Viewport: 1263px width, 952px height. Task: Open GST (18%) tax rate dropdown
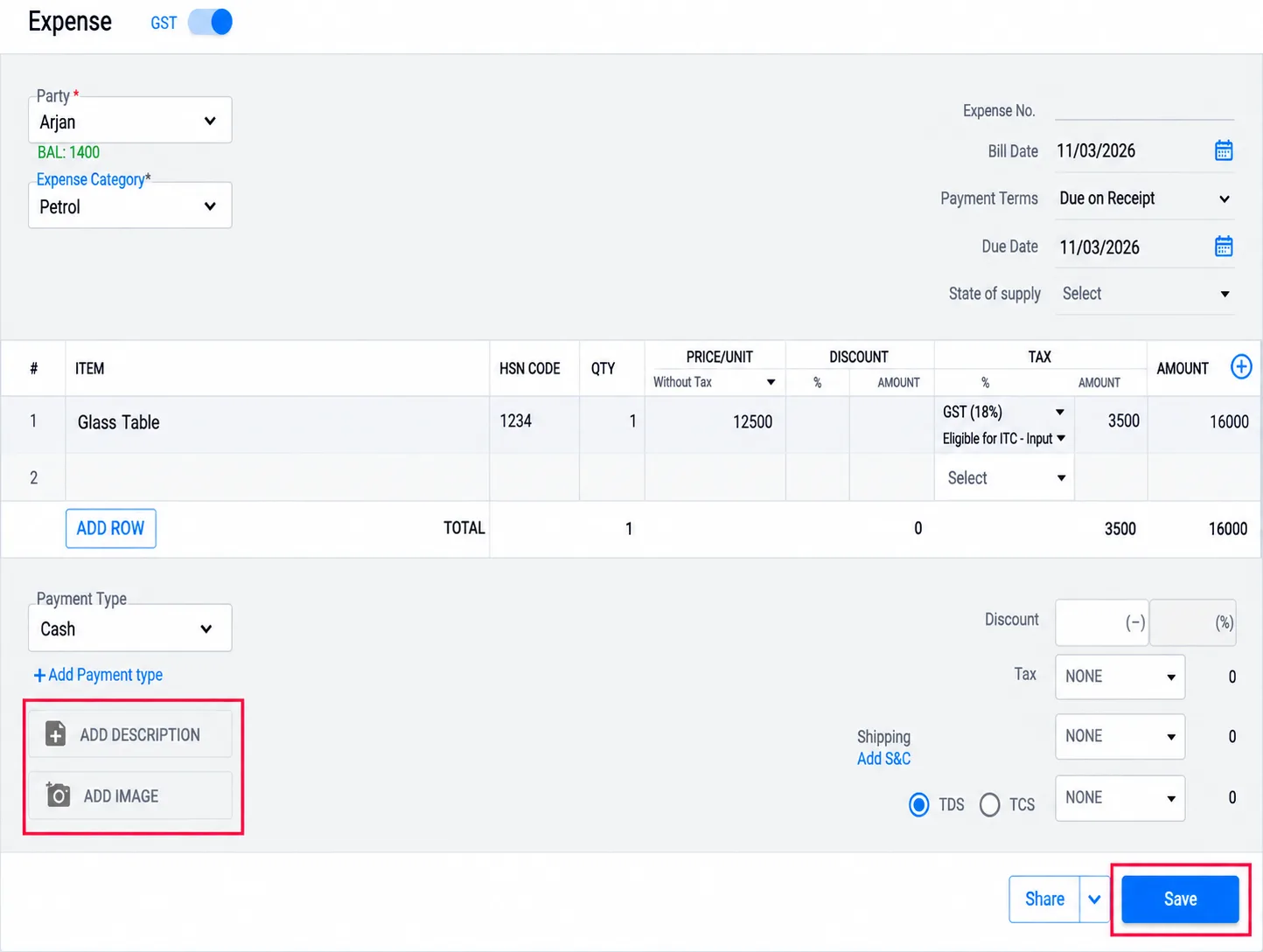tap(1003, 412)
